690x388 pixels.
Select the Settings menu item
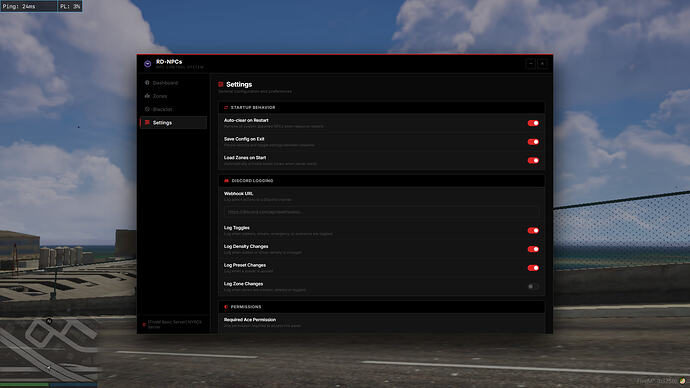tap(173, 122)
